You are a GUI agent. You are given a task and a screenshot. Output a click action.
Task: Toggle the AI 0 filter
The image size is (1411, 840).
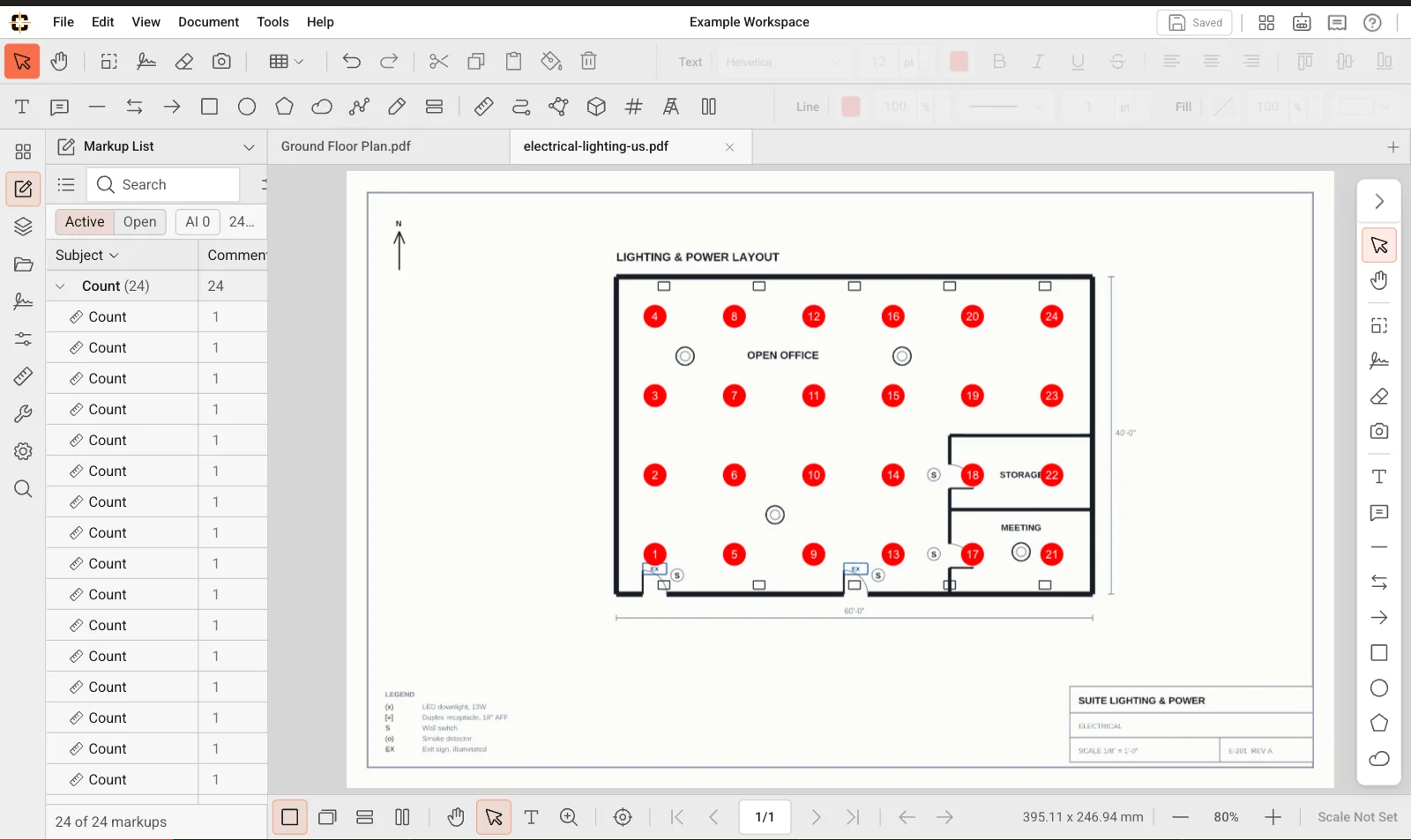198,222
